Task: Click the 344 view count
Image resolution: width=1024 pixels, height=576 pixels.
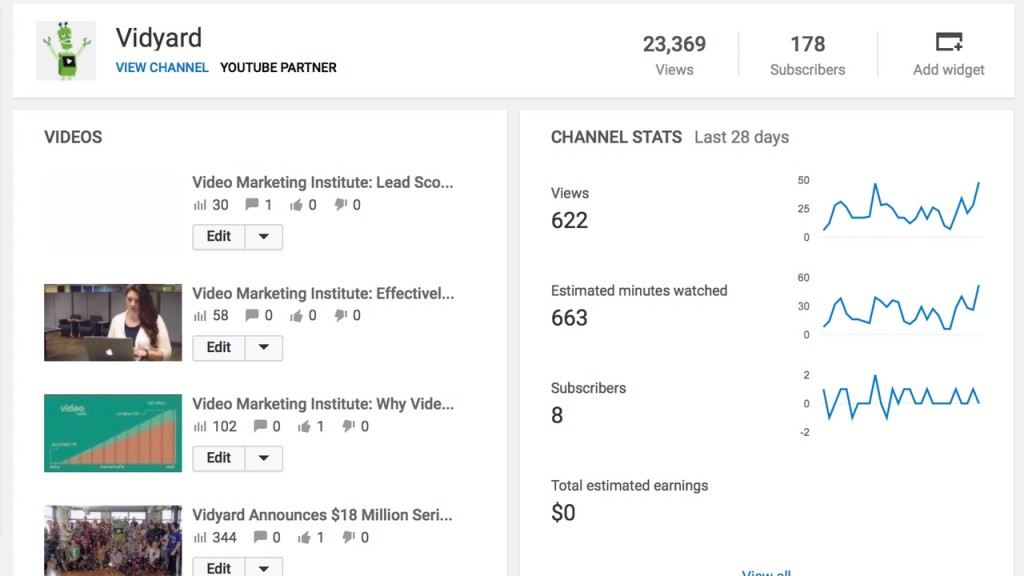Action: (224, 537)
